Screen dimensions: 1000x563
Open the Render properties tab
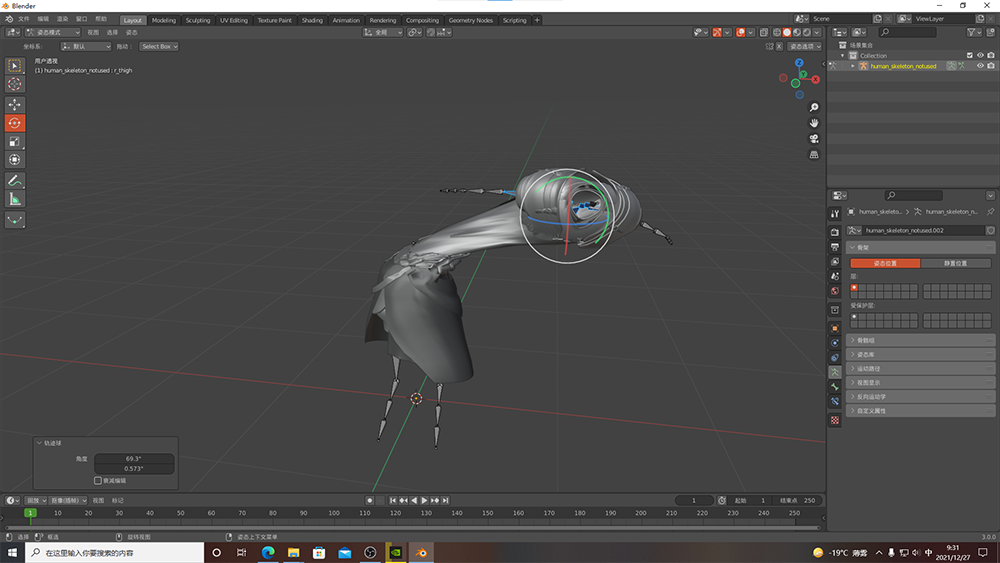[x=835, y=232]
